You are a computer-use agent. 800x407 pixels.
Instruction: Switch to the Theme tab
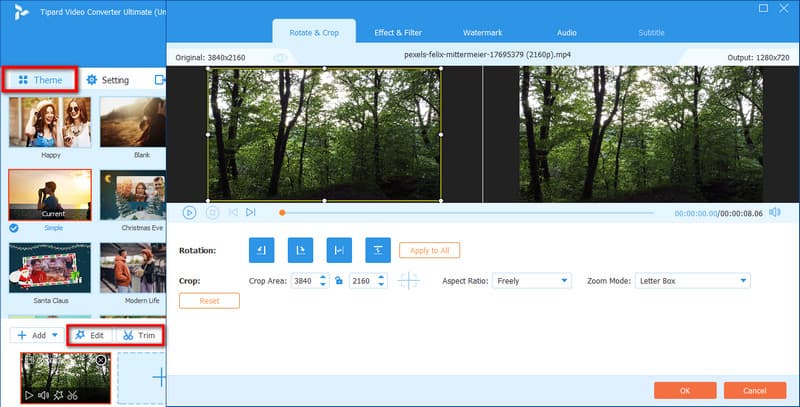click(40, 80)
